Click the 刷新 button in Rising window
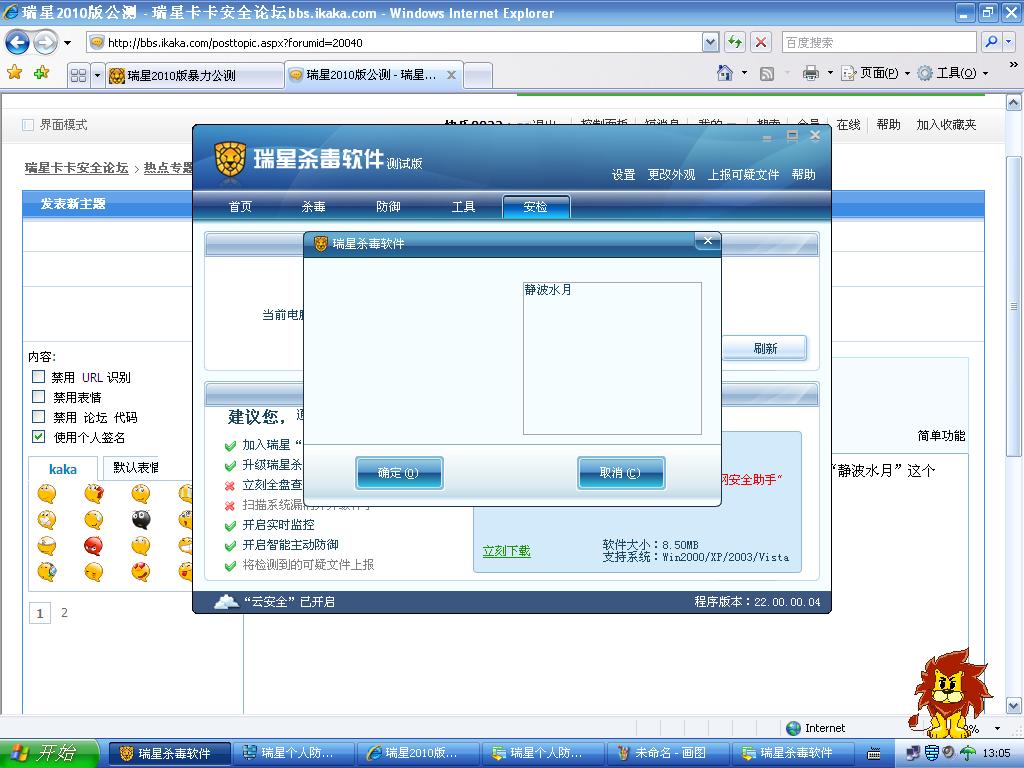 [765, 348]
